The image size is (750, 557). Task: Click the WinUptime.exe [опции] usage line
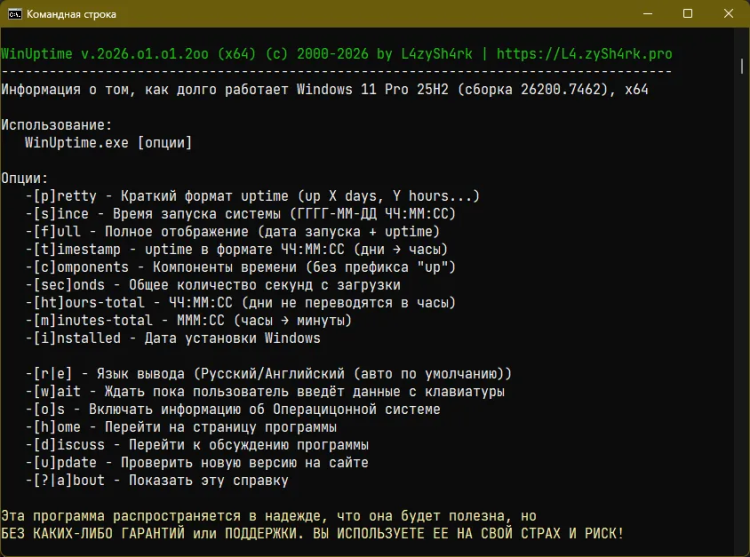coord(108,143)
